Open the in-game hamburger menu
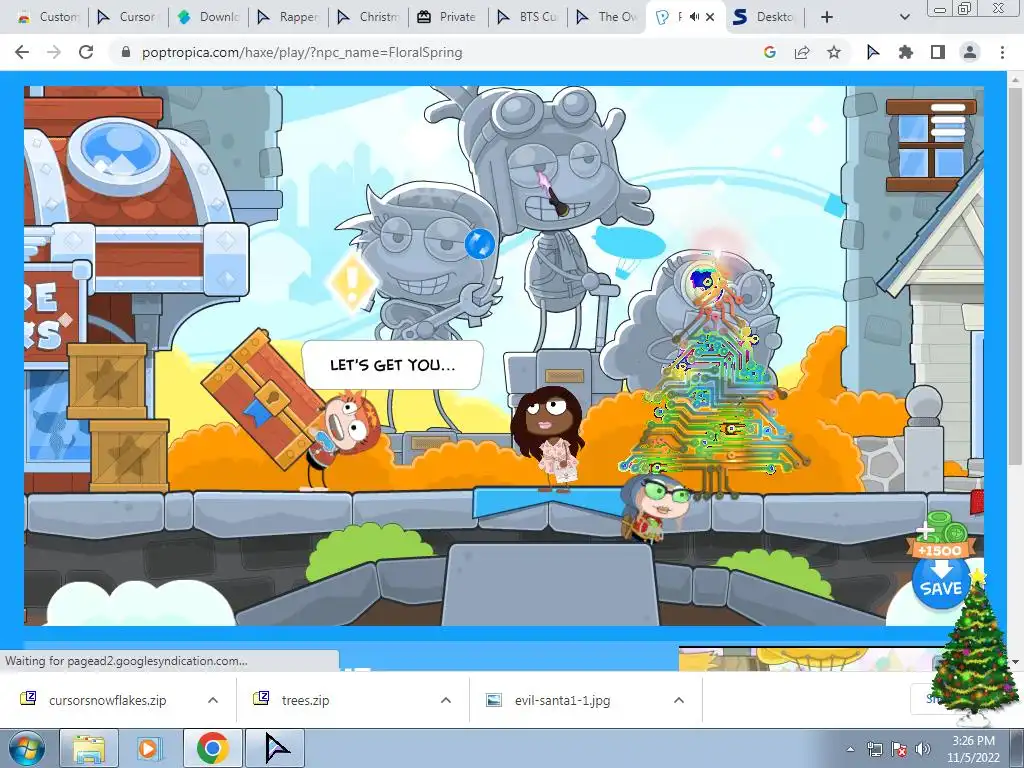 pos(948,119)
